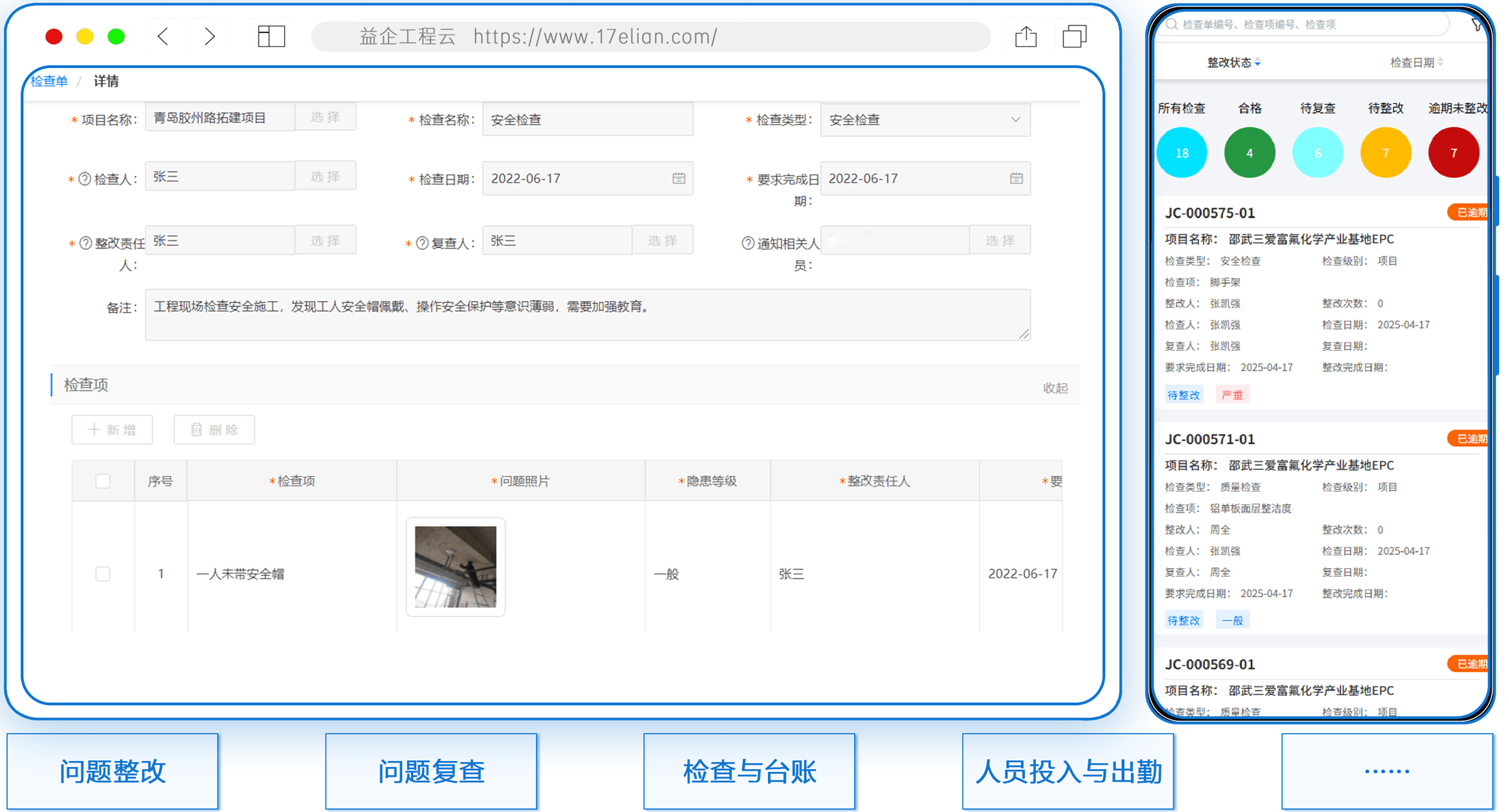
Task: Tick the header select-all checkbox in 检查项 table
Action: click(103, 481)
